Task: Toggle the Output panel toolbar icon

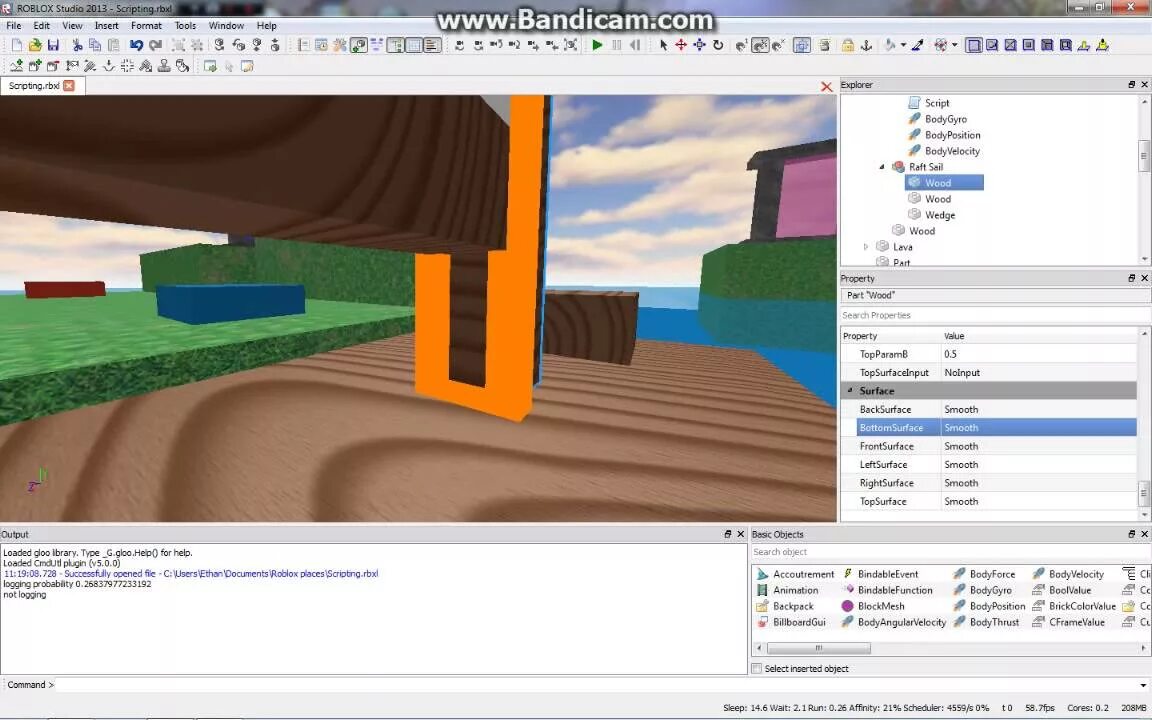Action: click(432, 45)
